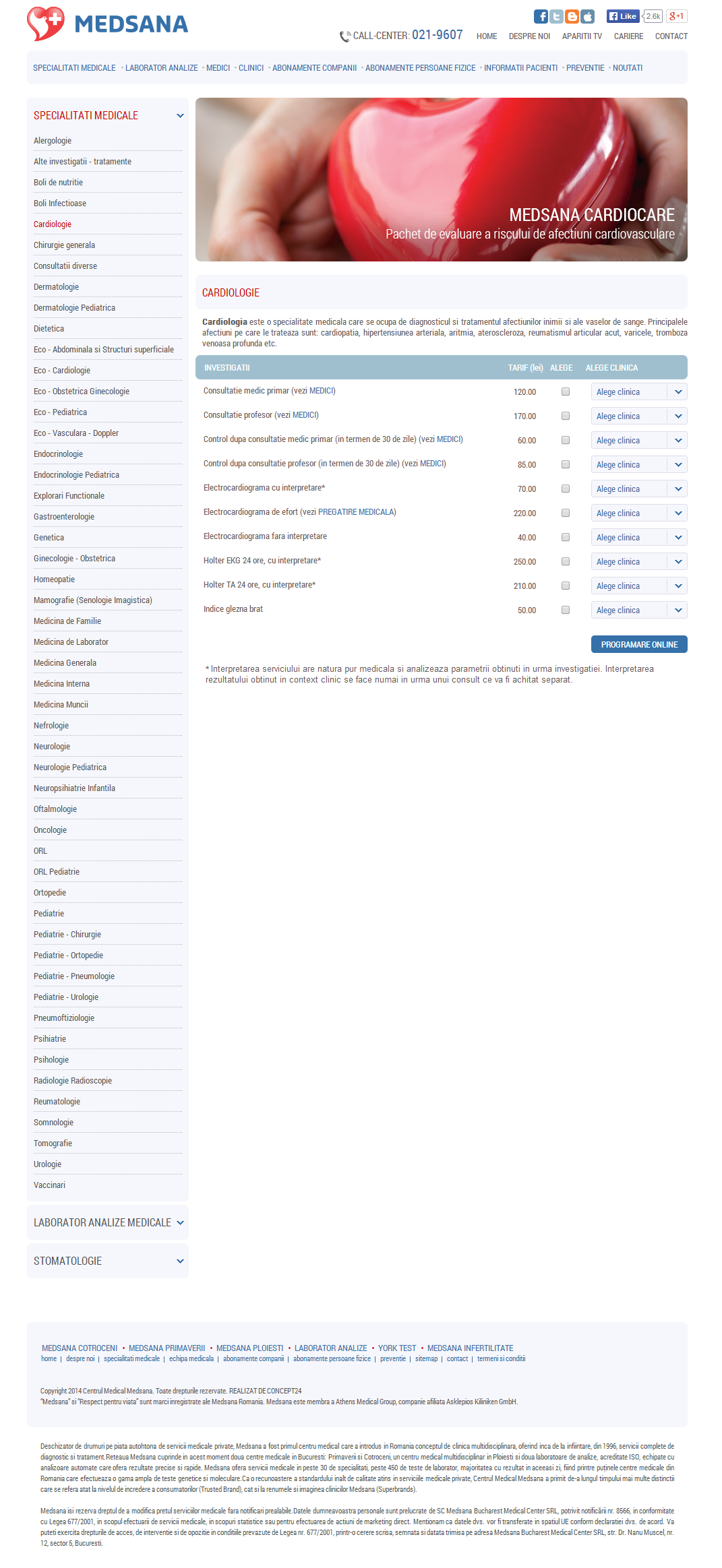Tick Control dupa consultatie medic primar checkbox
The height and width of the screenshot is (1568, 722).
click(x=566, y=440)
